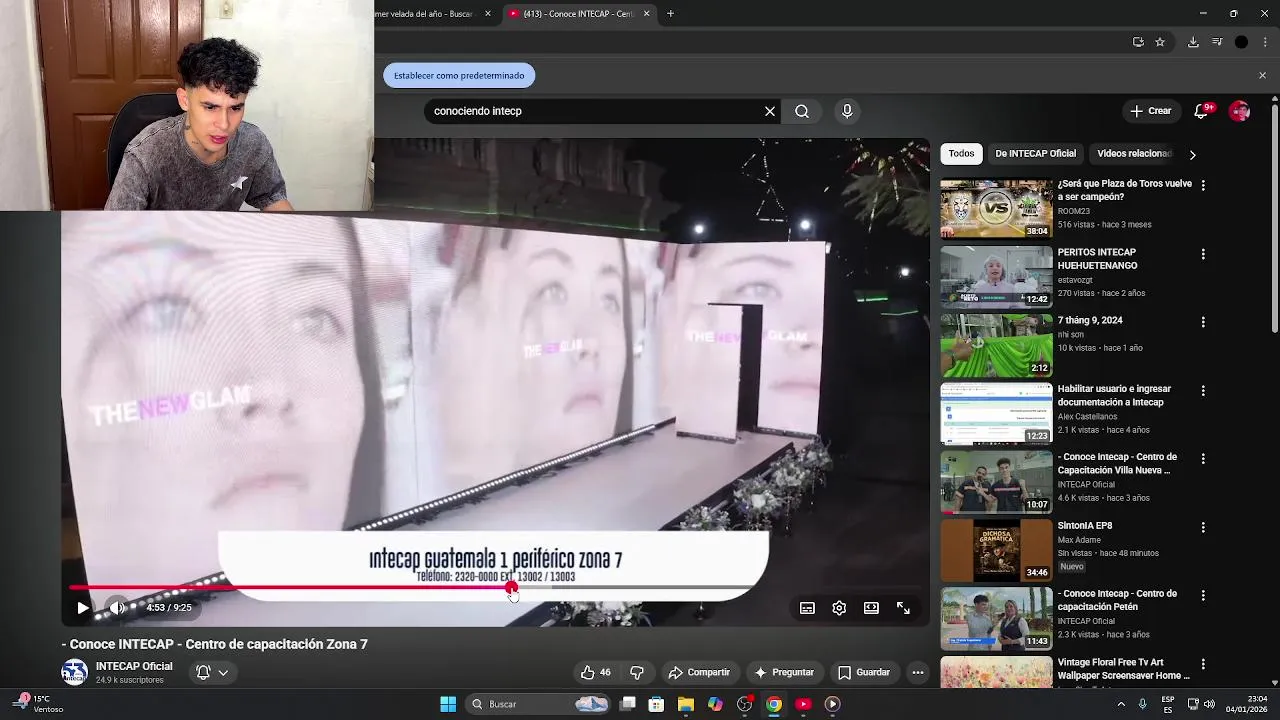Click install app icon in address bar
This screenshot has height=720, width=1280.
tap(1138, 42)
